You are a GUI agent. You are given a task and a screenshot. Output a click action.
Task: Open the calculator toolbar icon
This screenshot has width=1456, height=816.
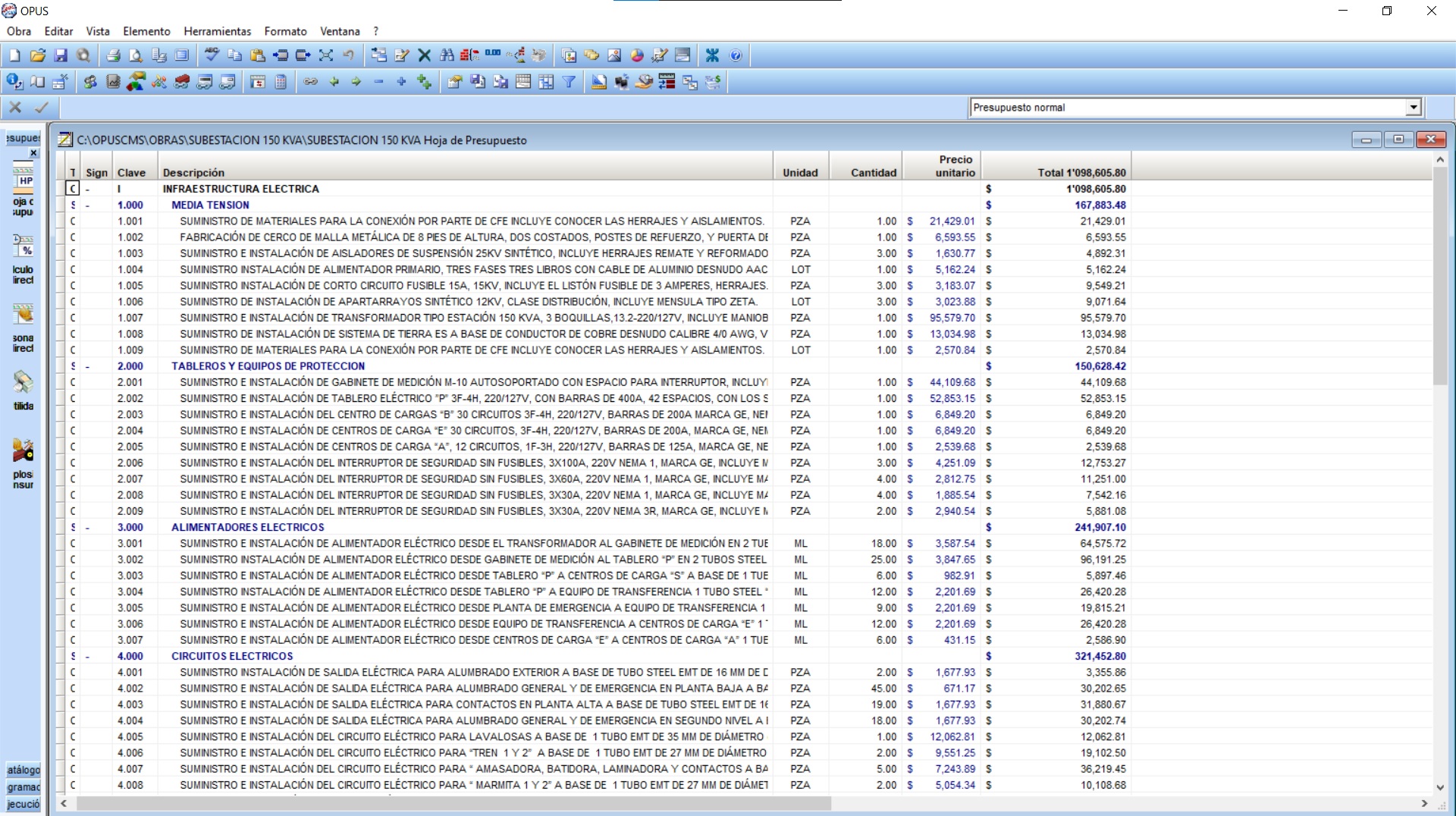pyautogui.click(x=280, y=82)
